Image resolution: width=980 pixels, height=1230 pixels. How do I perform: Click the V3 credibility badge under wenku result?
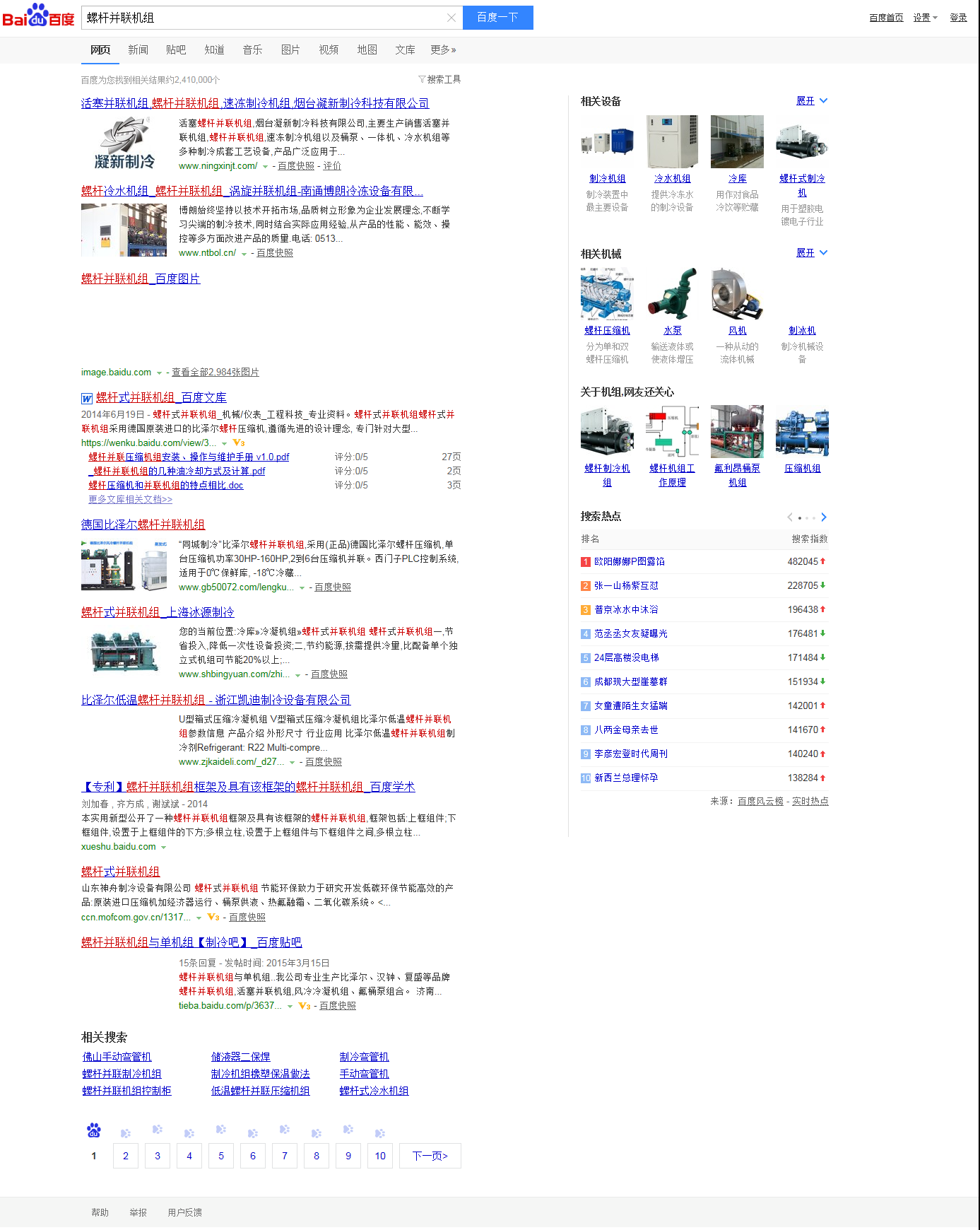(x=239, y=443)
